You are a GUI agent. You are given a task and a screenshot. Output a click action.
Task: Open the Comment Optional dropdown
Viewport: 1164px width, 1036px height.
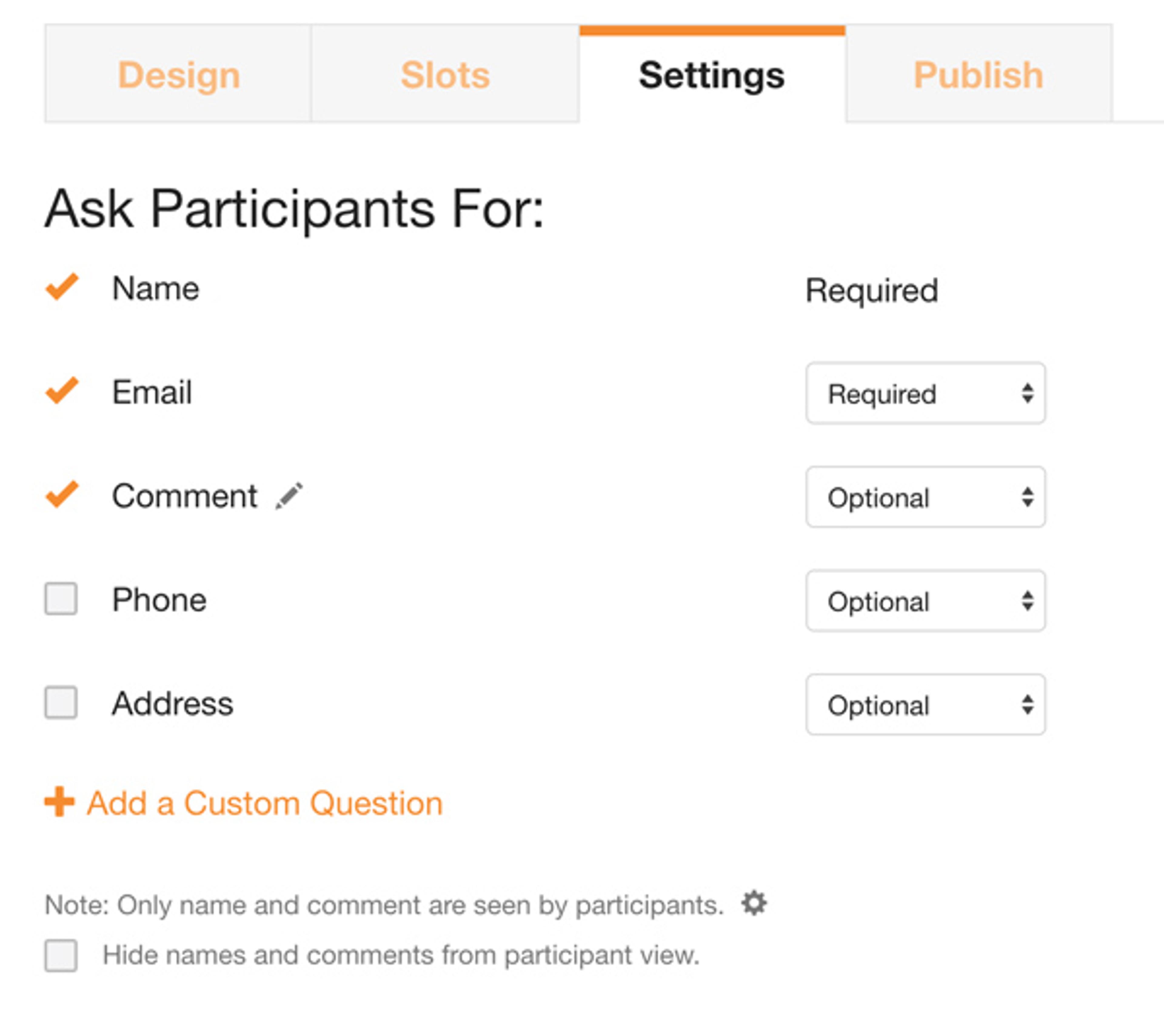(925, 497)
